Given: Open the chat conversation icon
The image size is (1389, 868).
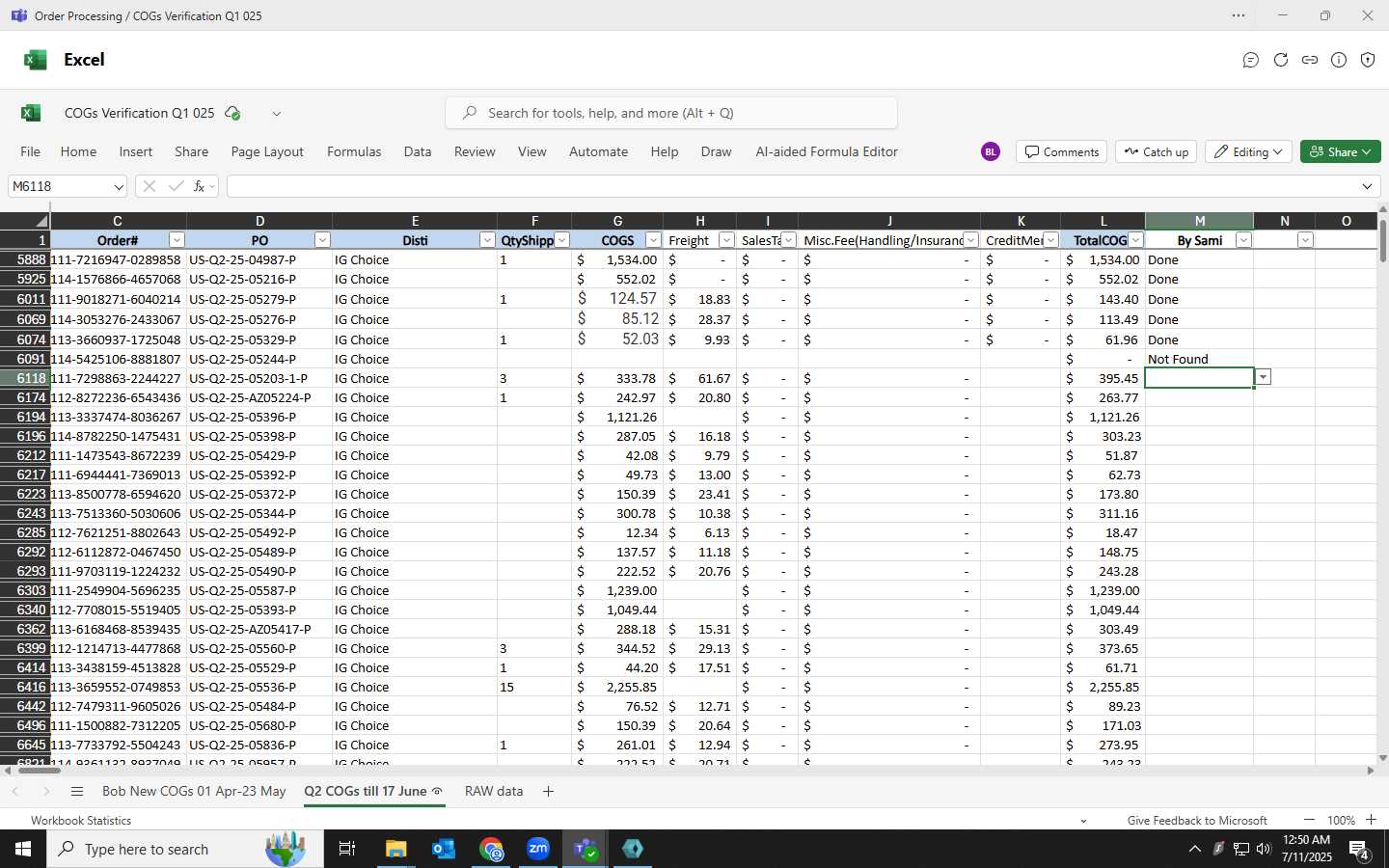Looking at the screenshot, I should pos(1251,60).
